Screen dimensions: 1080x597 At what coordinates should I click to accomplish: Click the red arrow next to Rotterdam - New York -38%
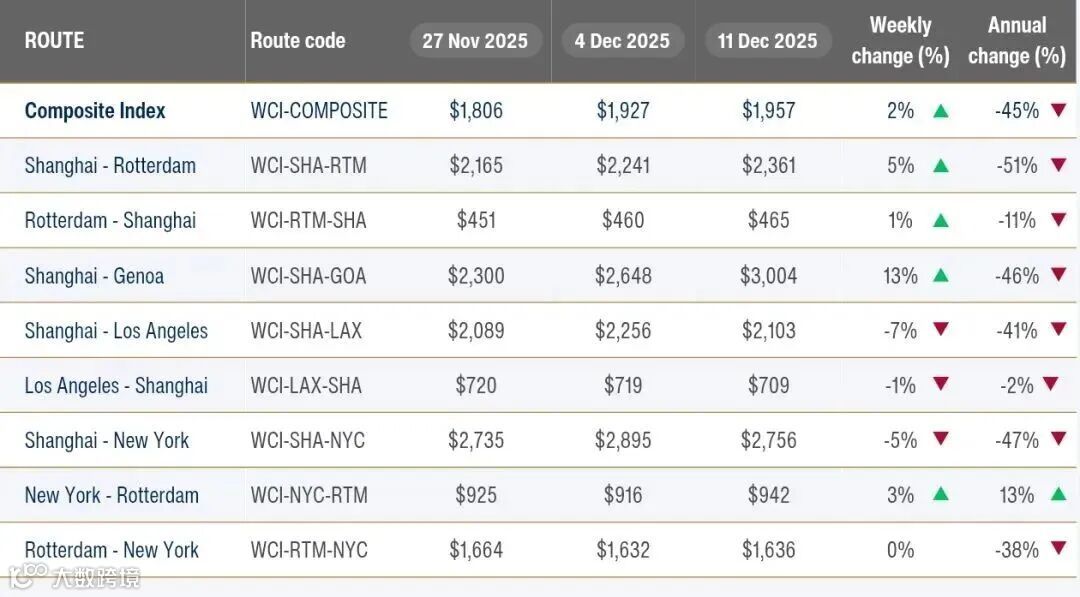[1059, 548]
